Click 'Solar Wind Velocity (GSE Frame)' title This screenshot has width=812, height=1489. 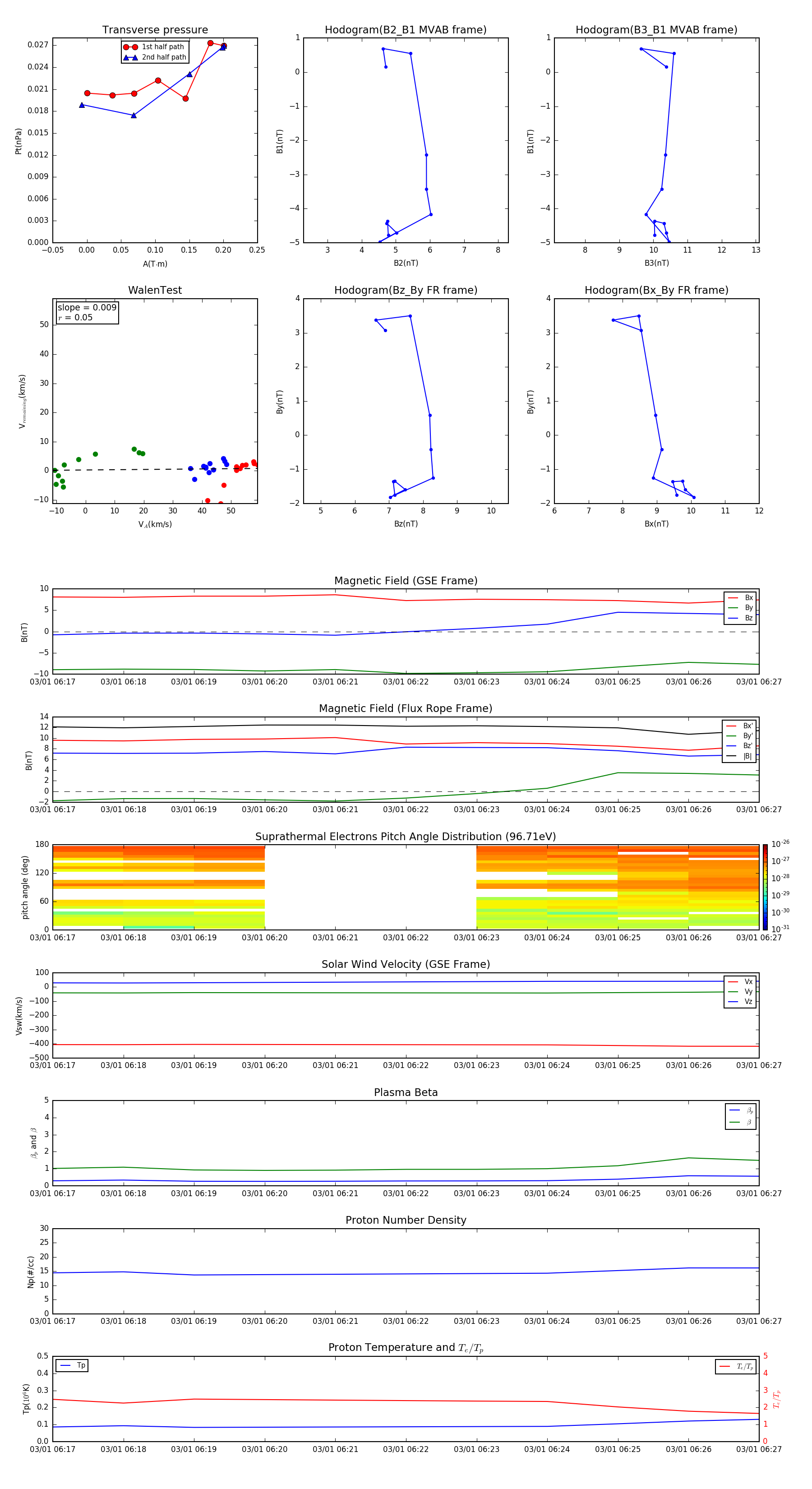point(406,964)
